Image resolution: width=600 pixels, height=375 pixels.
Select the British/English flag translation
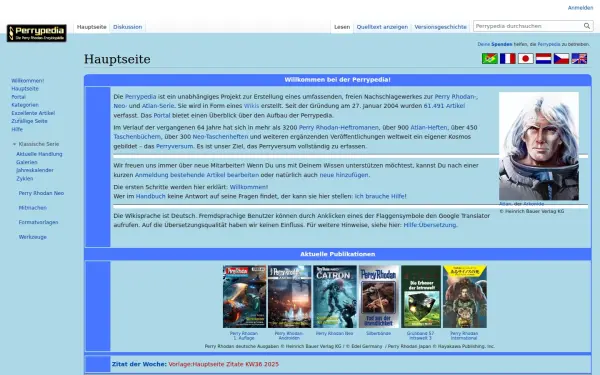[579, 59]
